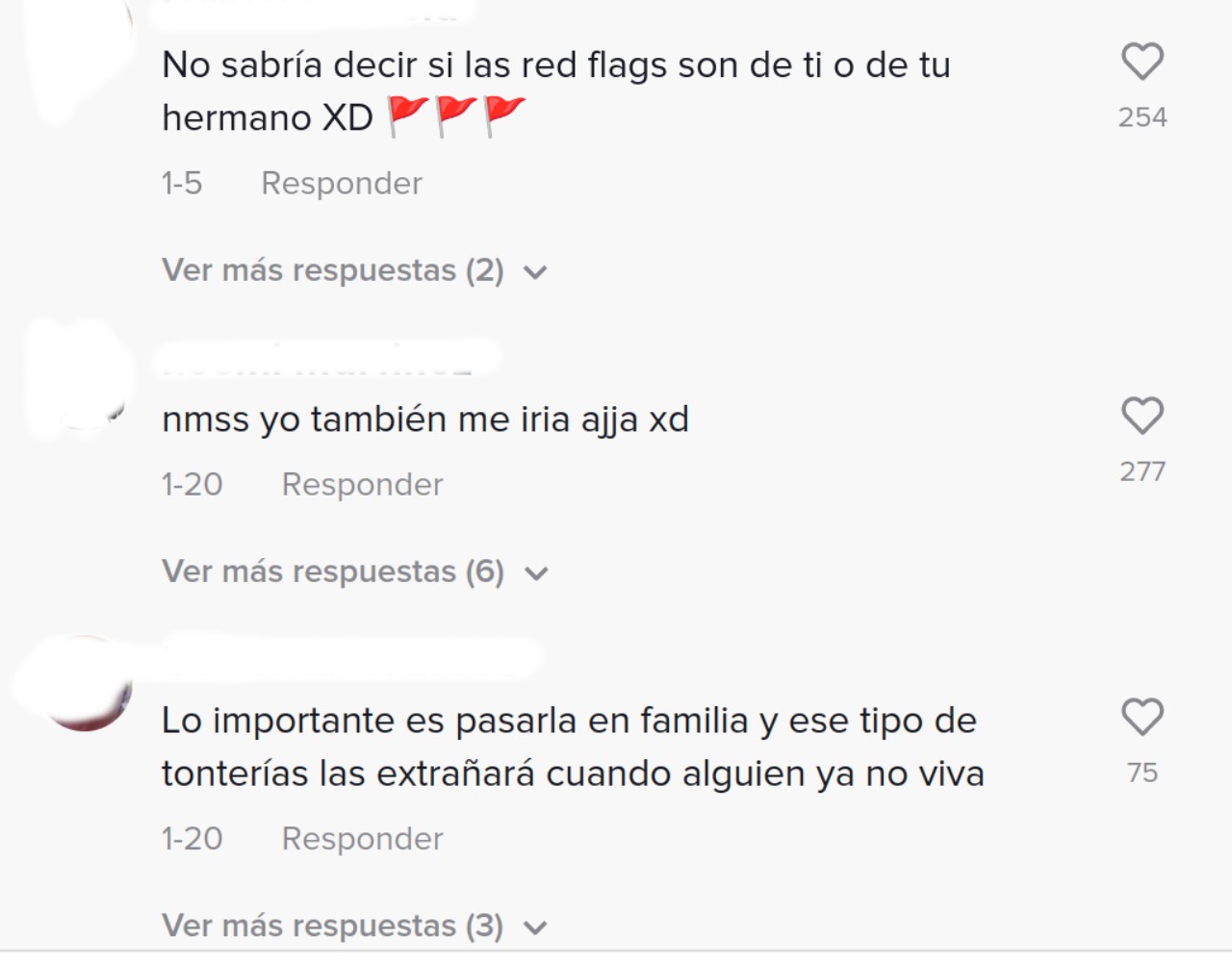Click Responder under "Lo importante" comment
Screen dimensions: 1232x964
[362, 839]
